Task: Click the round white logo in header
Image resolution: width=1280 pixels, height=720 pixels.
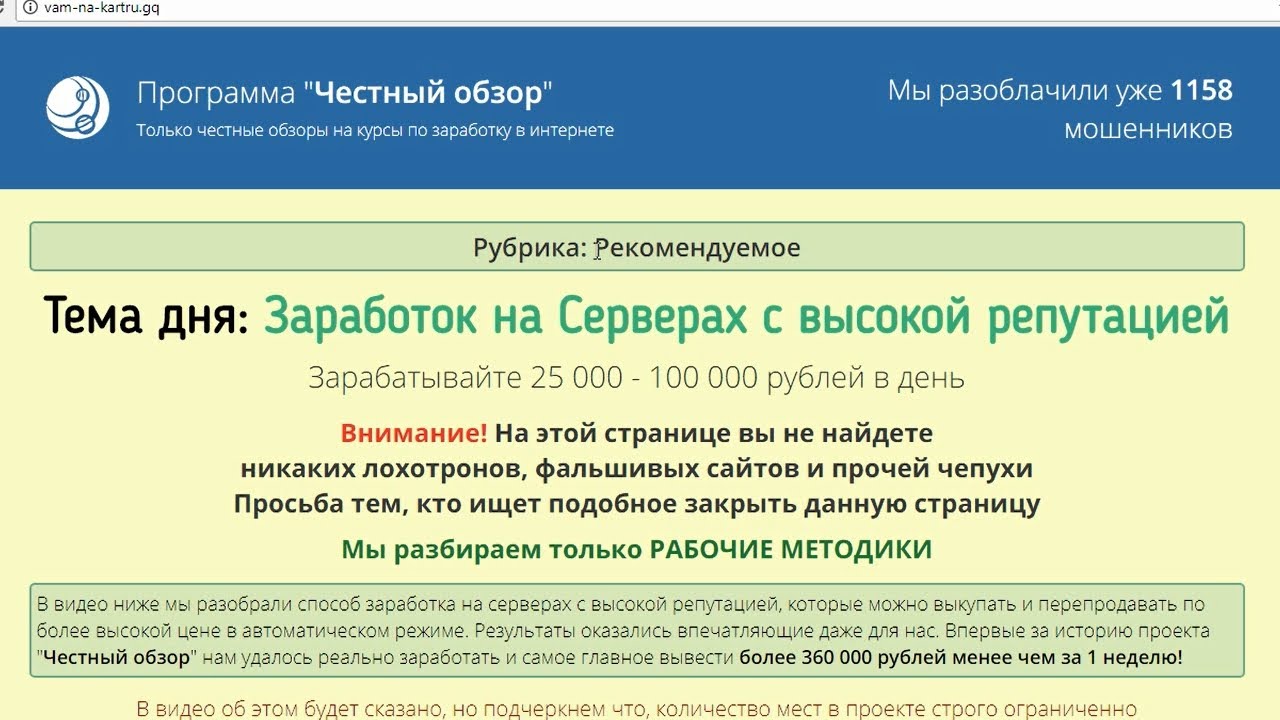Action: click(x=77, y=107)
